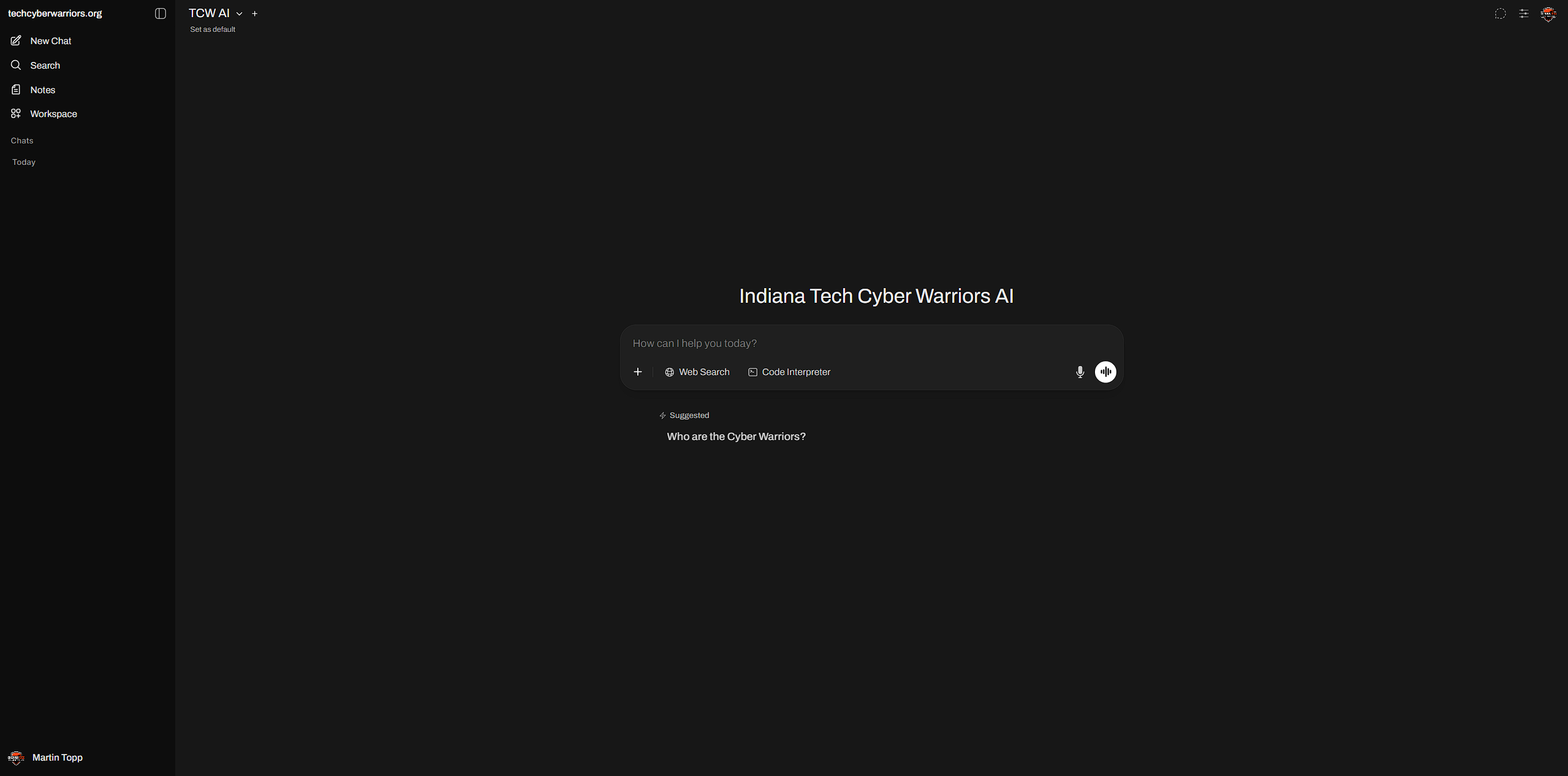The width and height of the screenshot is (1568, 776).
Task: Click Set as default link
Action: coord(213,29)
